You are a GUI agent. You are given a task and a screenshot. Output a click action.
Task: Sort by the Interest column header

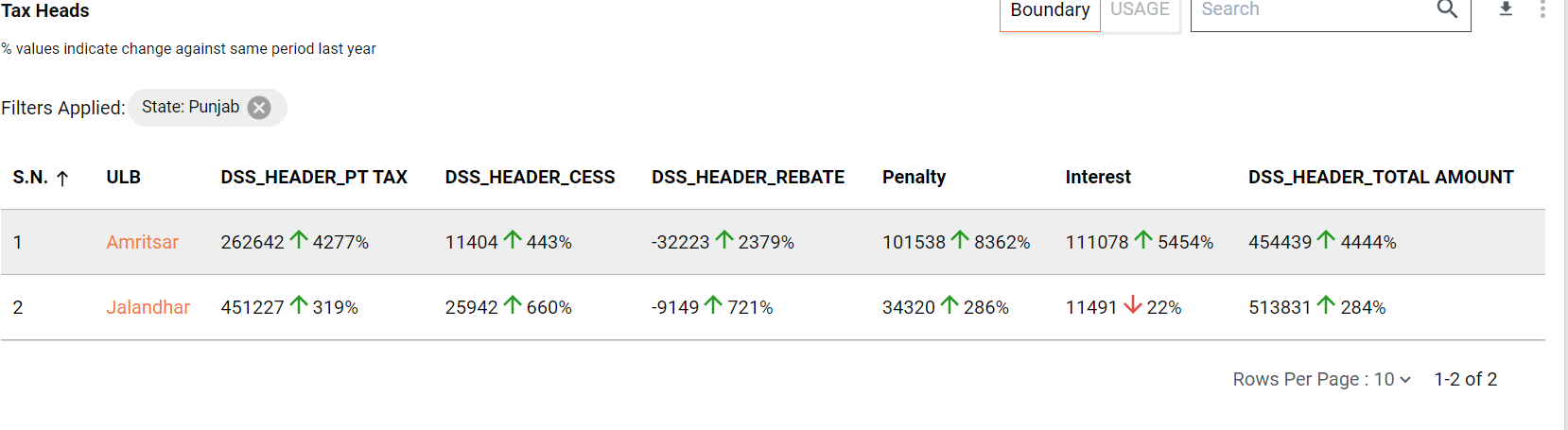[x=1097, y=177]
